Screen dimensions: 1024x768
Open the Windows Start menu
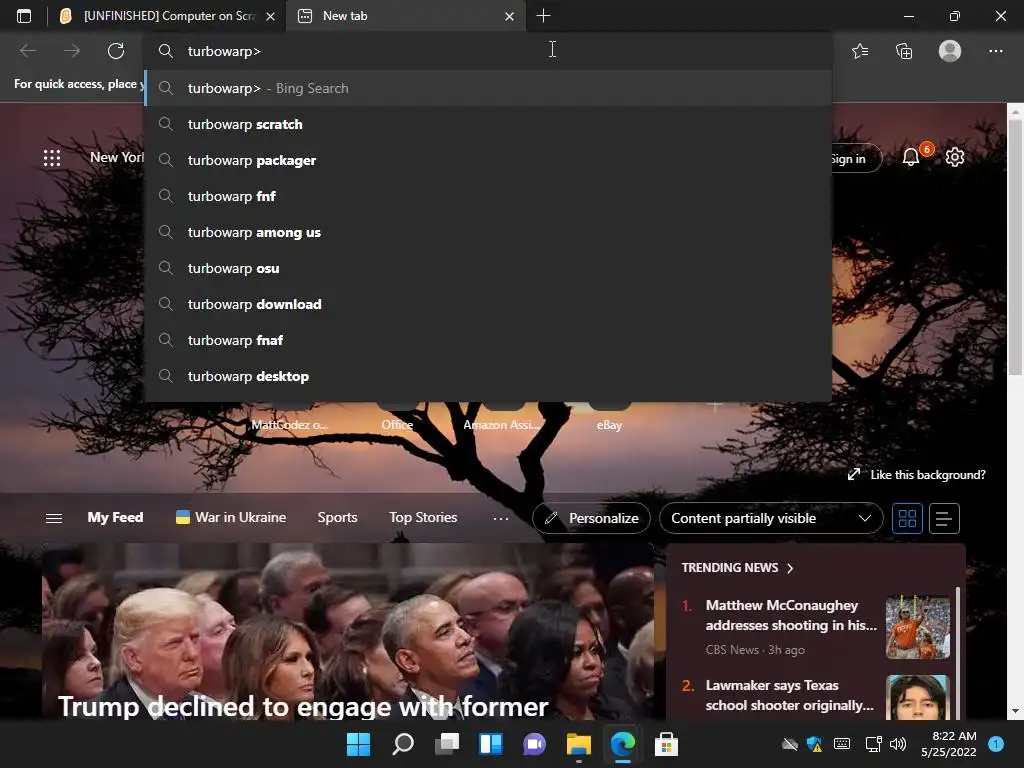(x=358, y=744)
